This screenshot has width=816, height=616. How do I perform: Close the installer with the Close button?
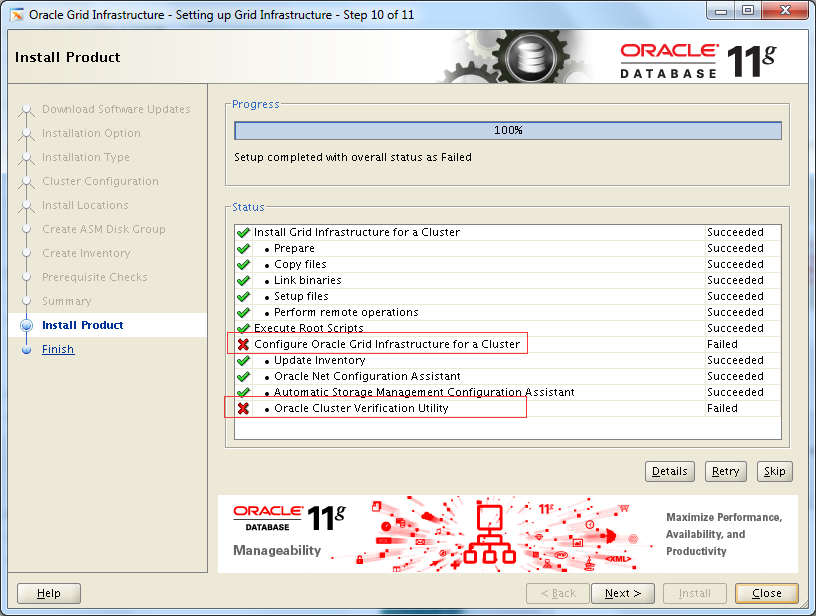pyautogui.click(x=767, y=593)
